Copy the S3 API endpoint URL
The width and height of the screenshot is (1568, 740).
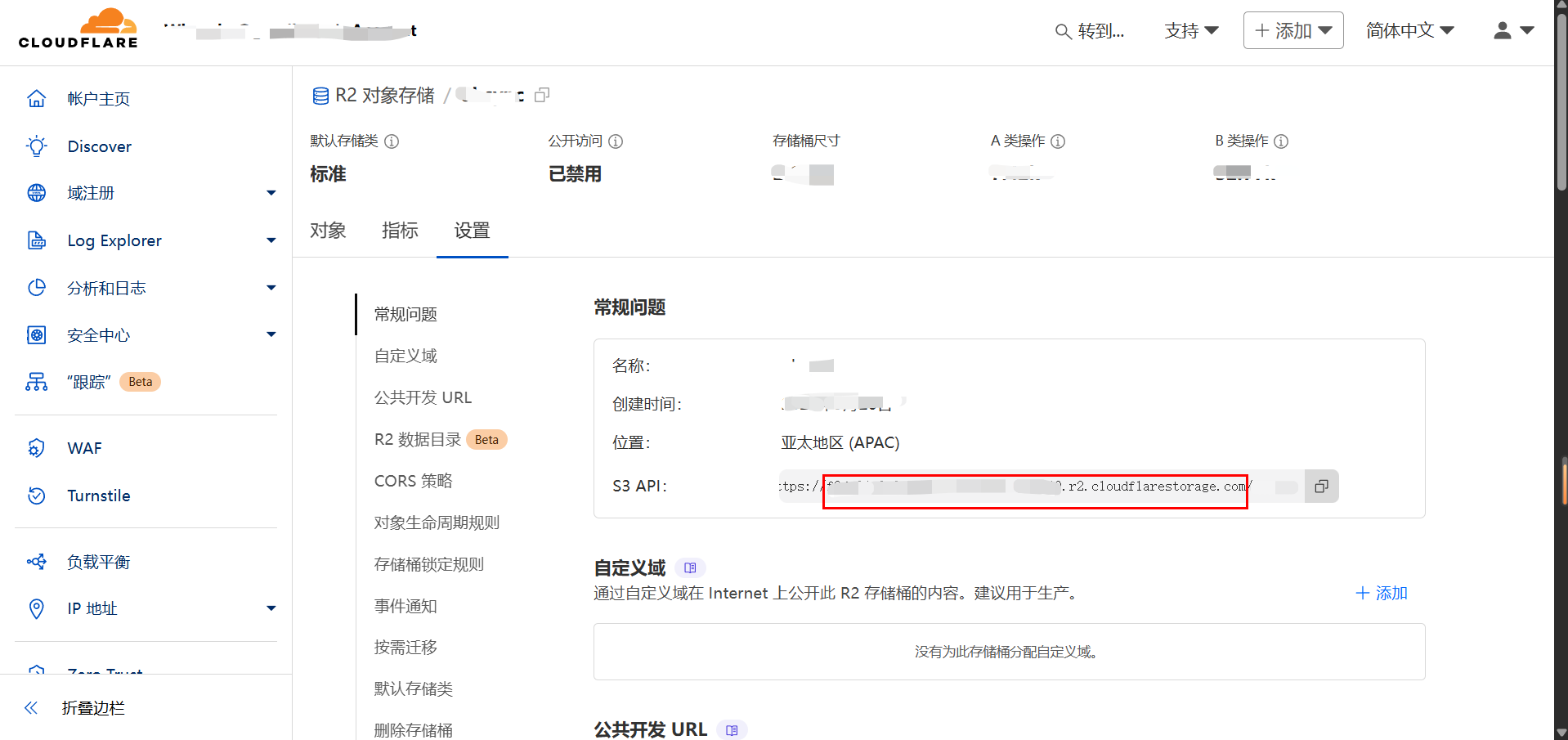click(1321, 487)
